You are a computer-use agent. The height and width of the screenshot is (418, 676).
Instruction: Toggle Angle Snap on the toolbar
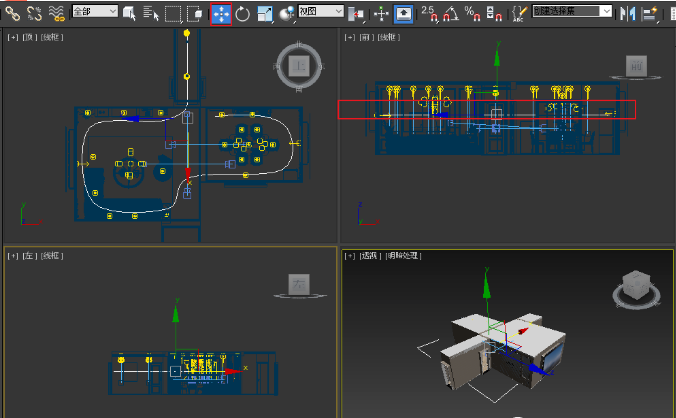click(x=451, y=13)
